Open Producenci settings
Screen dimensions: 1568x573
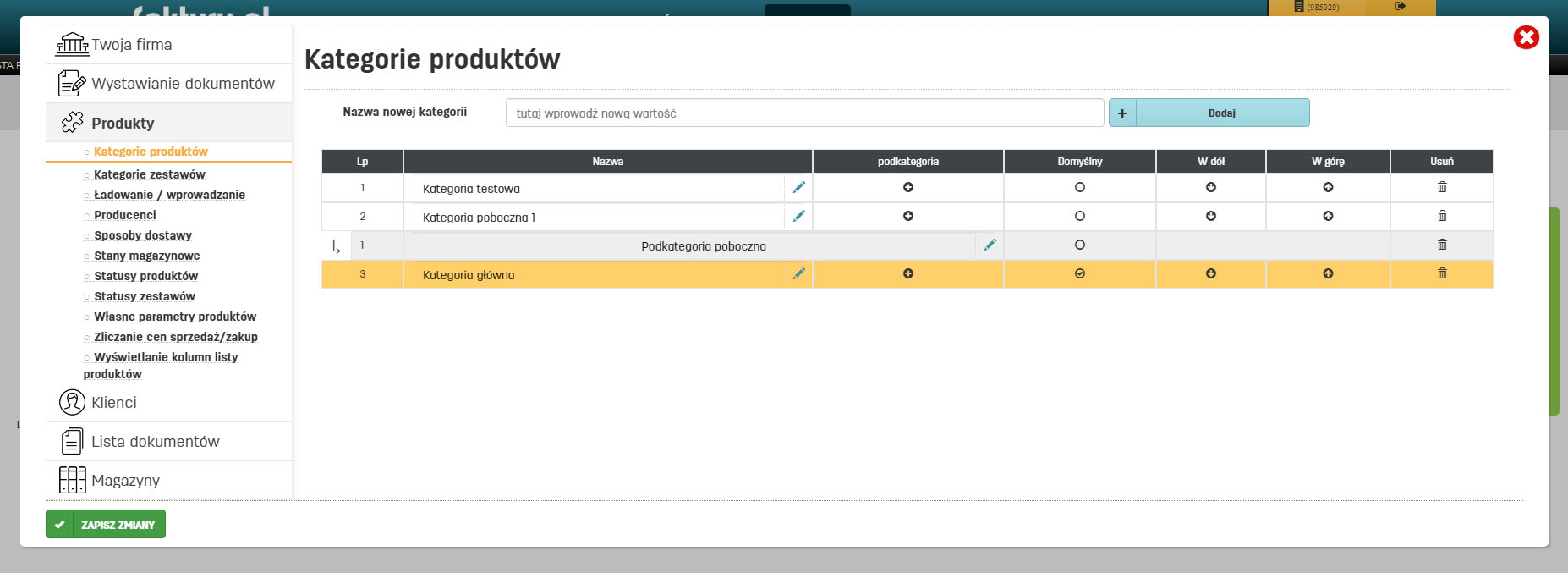tap(125, 215)
